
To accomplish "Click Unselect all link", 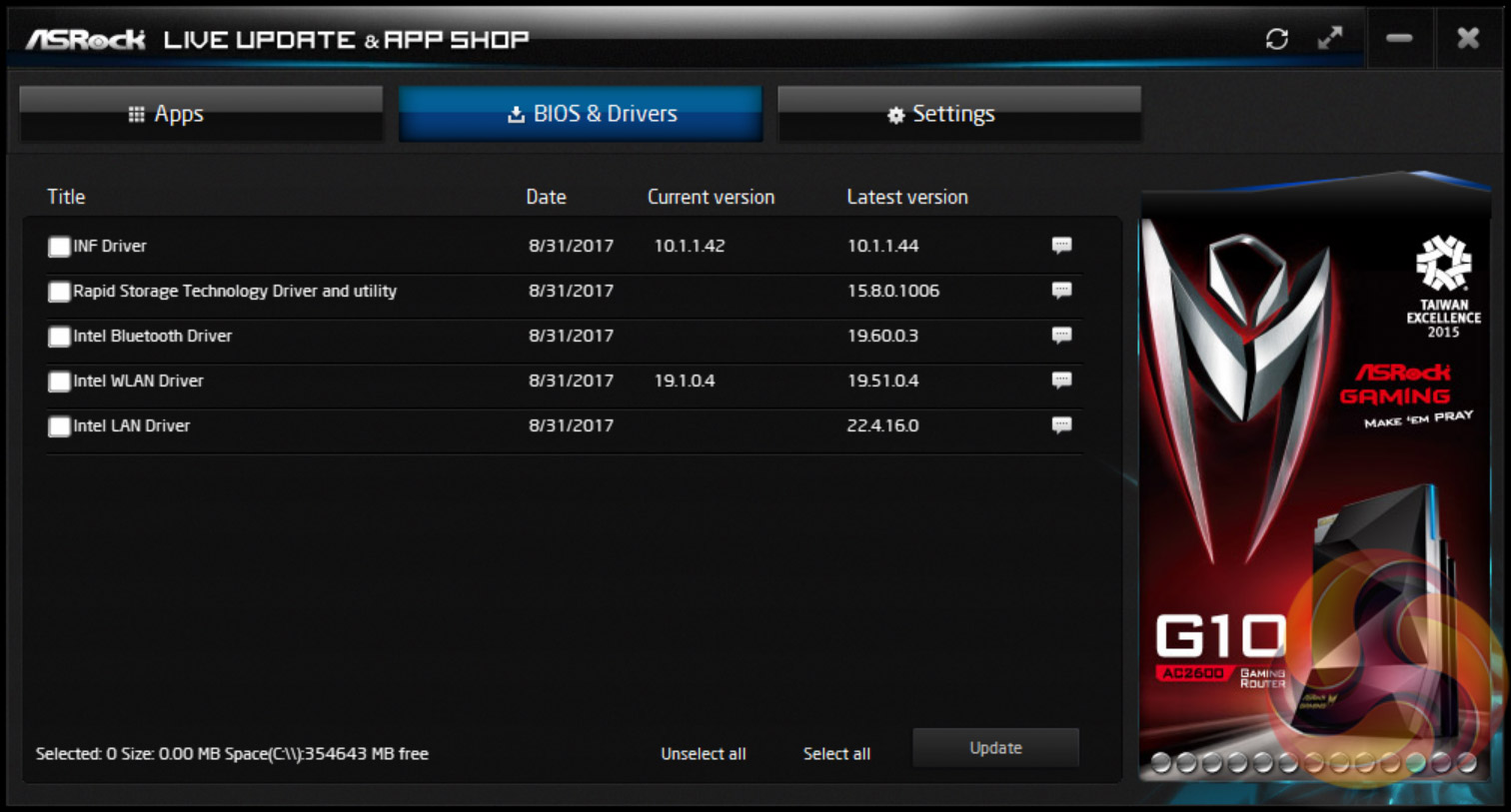I will pyautogui.click(x=704, y=754).
